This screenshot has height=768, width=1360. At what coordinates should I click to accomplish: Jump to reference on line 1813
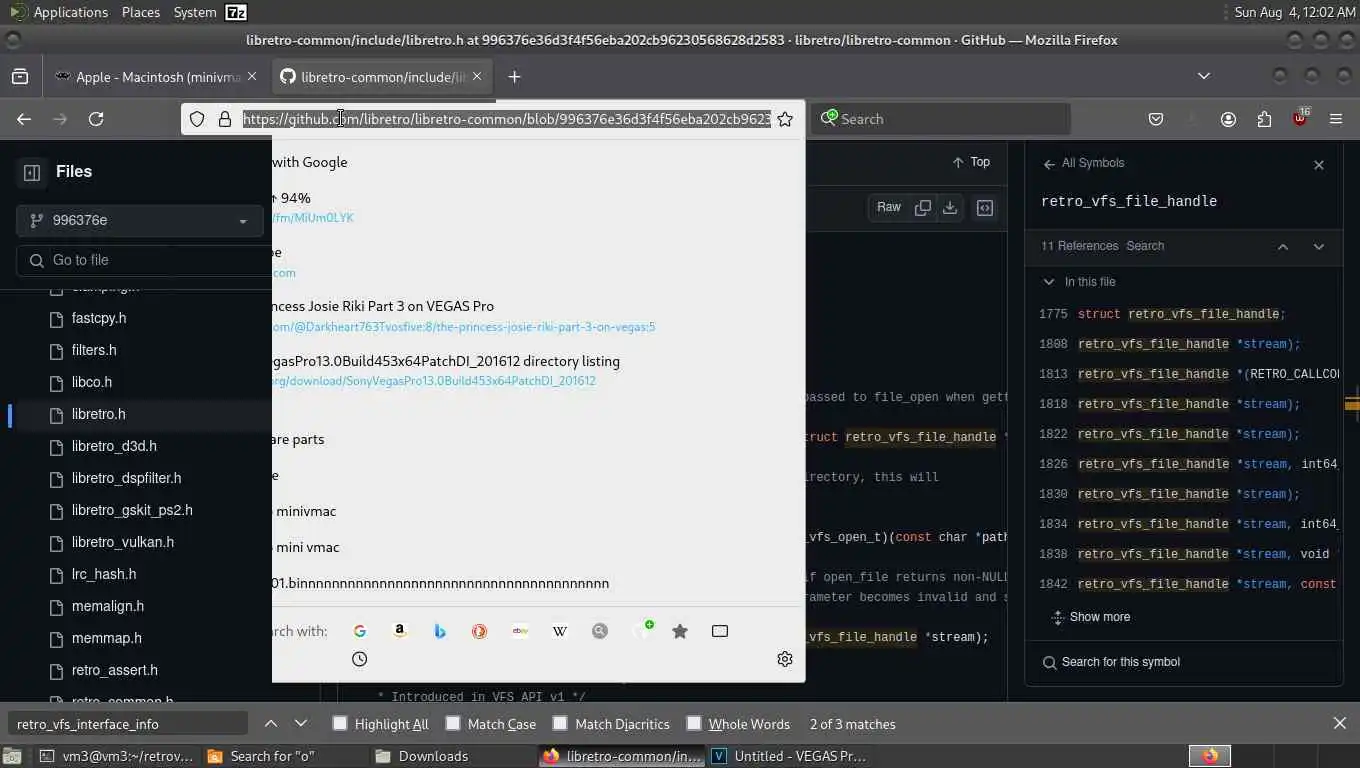pyautogui.click(x=1188, y=374)
